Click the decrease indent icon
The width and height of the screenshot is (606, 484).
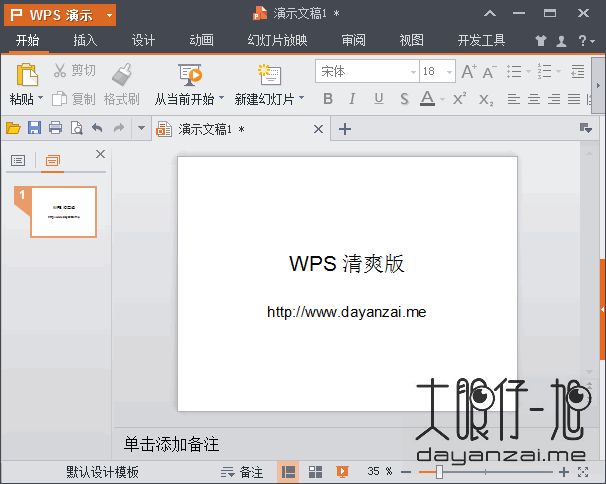pos(578,72)
